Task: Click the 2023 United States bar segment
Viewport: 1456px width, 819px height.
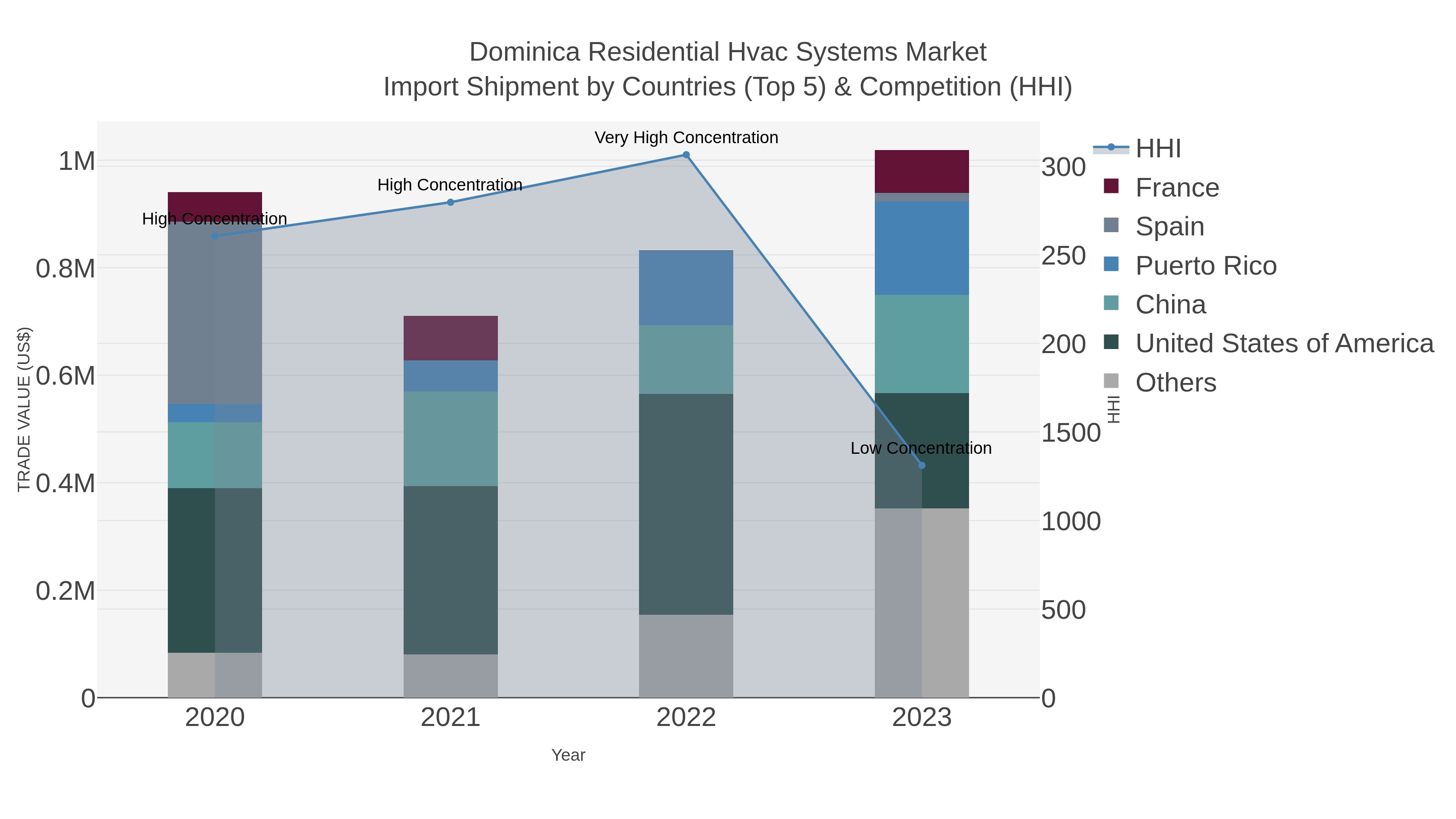Action: coord(922,451)
